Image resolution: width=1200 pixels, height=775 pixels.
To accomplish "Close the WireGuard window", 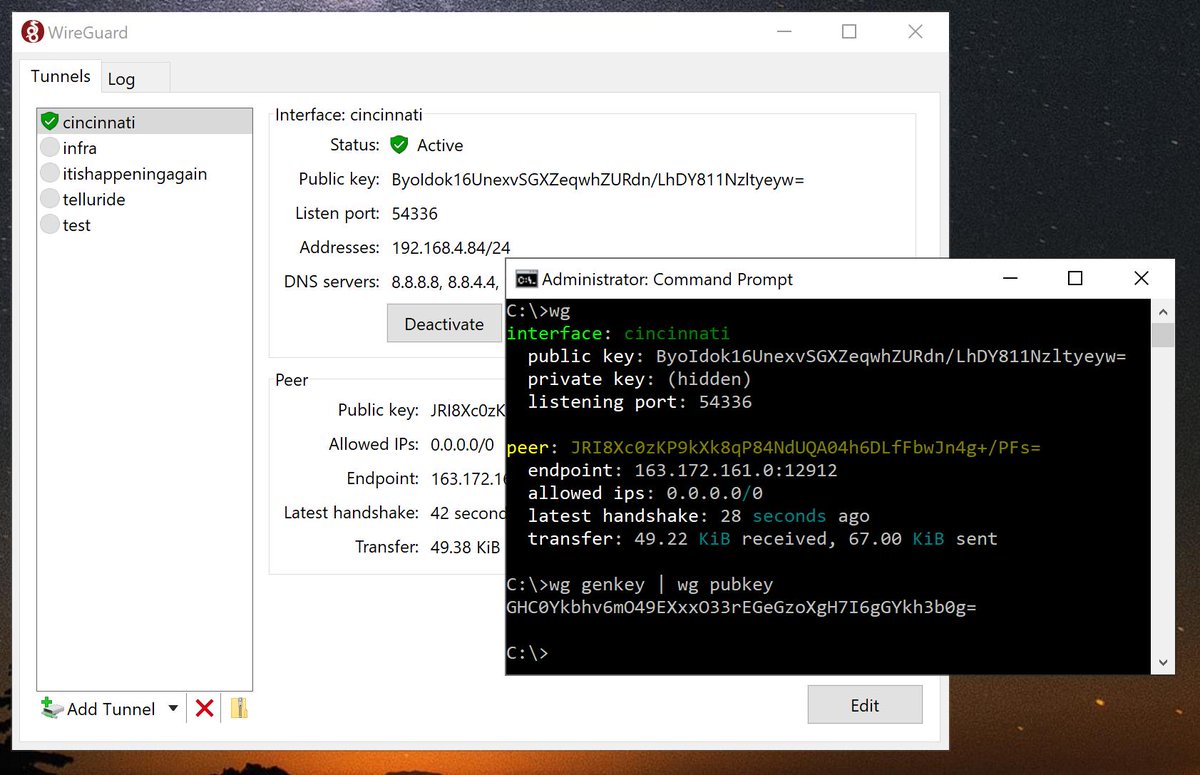I will [x=915, y=32].
